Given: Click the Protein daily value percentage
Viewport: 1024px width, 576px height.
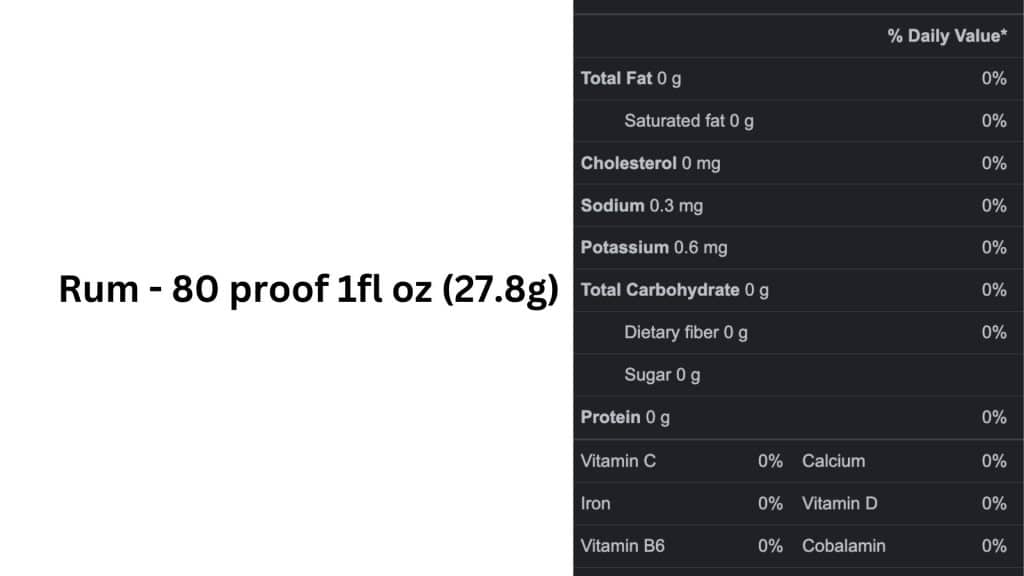Looking at the screenshot, I should pyautogui.click(x=993, y=417).
